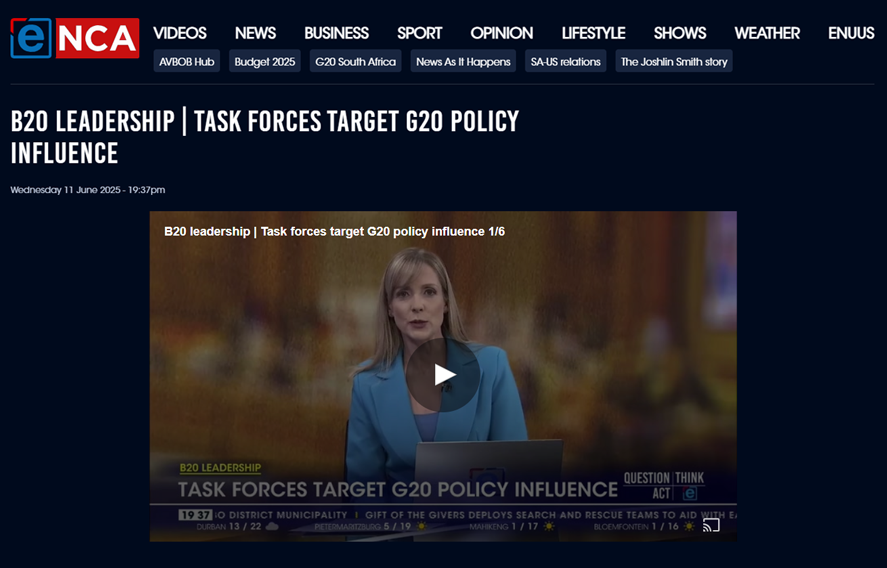887x568 pixels.
Task: Select the AVBOB Hub tag
Action: [187, 62]
